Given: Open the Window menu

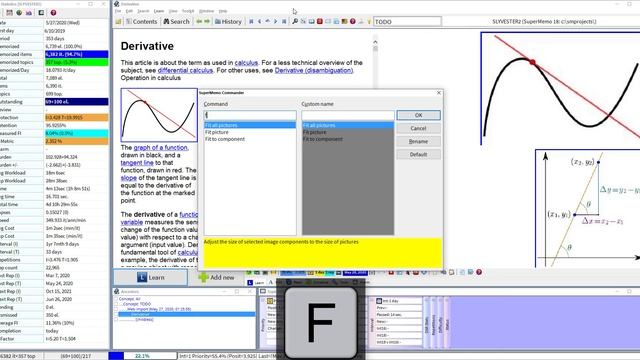Looking at the screenshot, I should coord(206,11).
